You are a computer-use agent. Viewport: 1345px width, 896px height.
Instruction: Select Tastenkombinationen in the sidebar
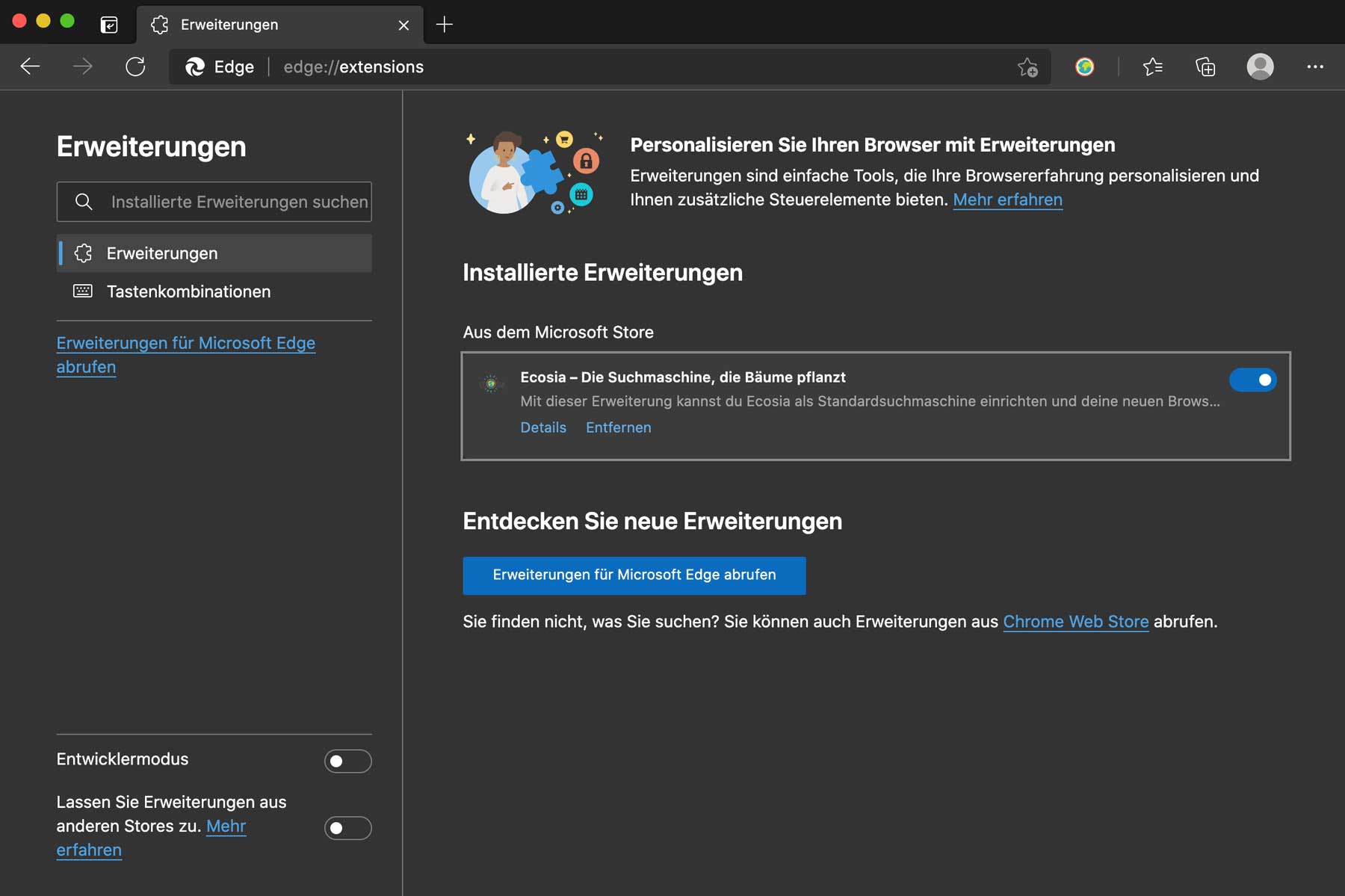[214, 291]
